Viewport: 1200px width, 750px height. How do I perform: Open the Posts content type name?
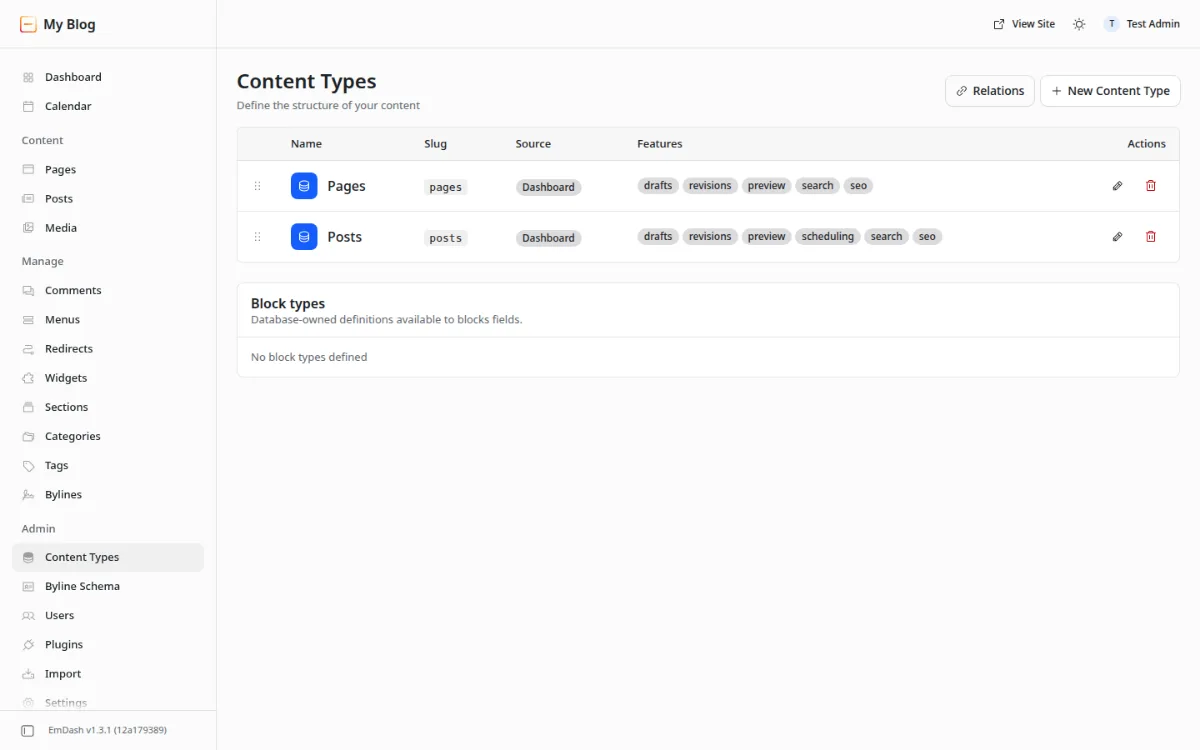[345, 237]
